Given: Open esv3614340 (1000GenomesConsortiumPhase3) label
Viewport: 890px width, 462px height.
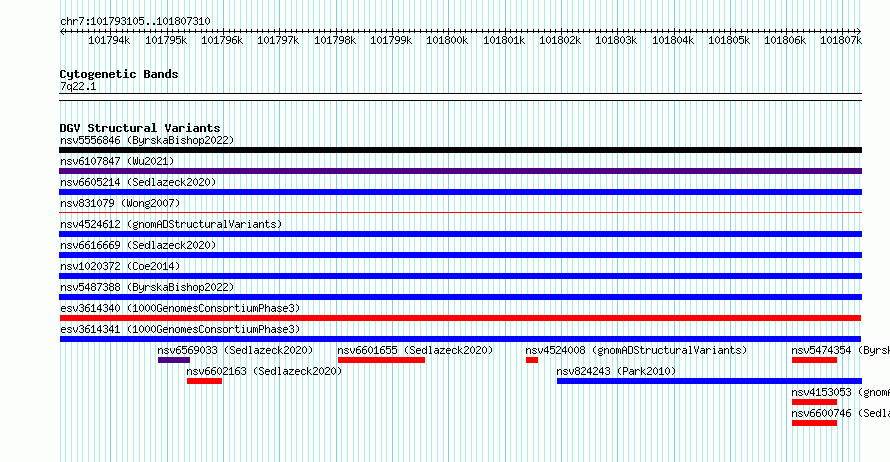Looking at the screenshot, I should [180, 308].
